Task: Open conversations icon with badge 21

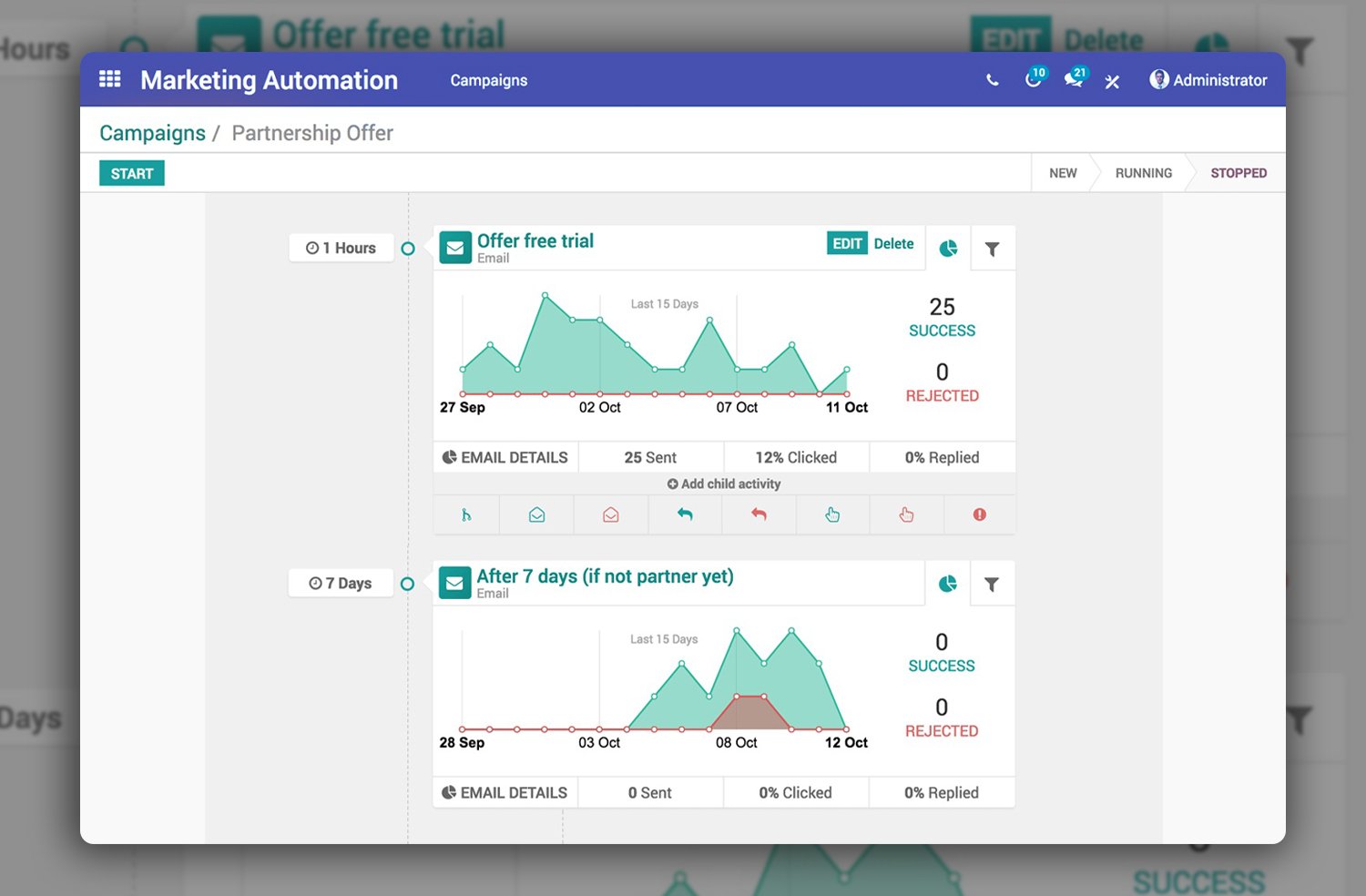Action: coord(1075,79)
